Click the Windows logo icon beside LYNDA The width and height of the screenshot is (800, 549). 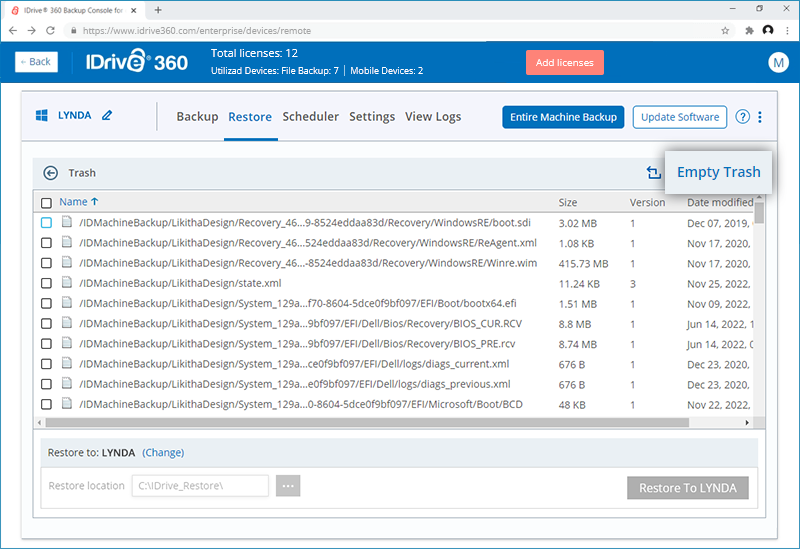[x=42, y=115]
